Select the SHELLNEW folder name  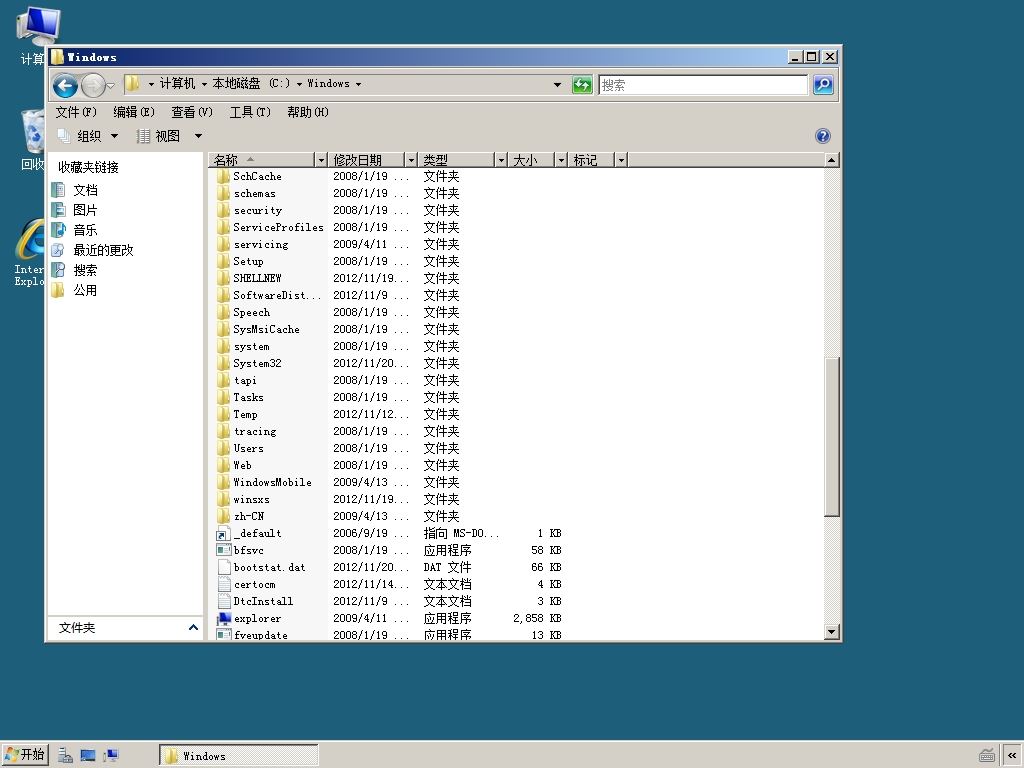coord(257,278)
